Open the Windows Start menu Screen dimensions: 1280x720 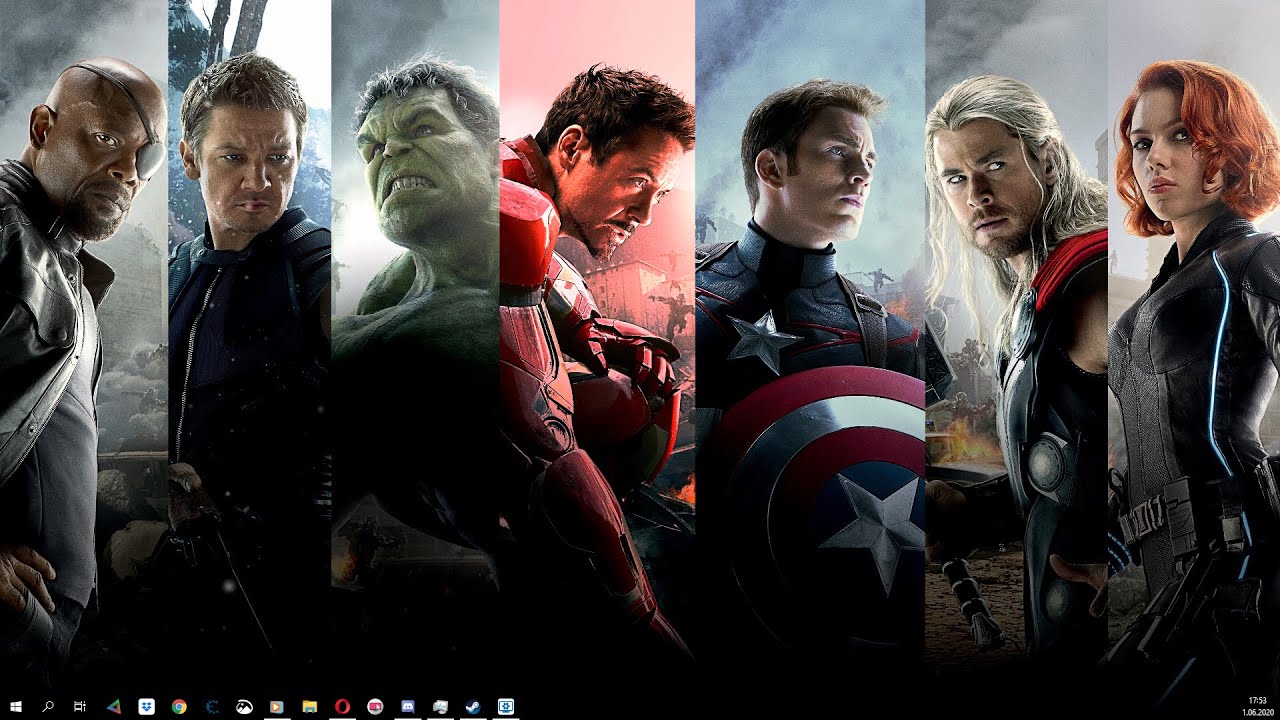click(x=16, y=706)
